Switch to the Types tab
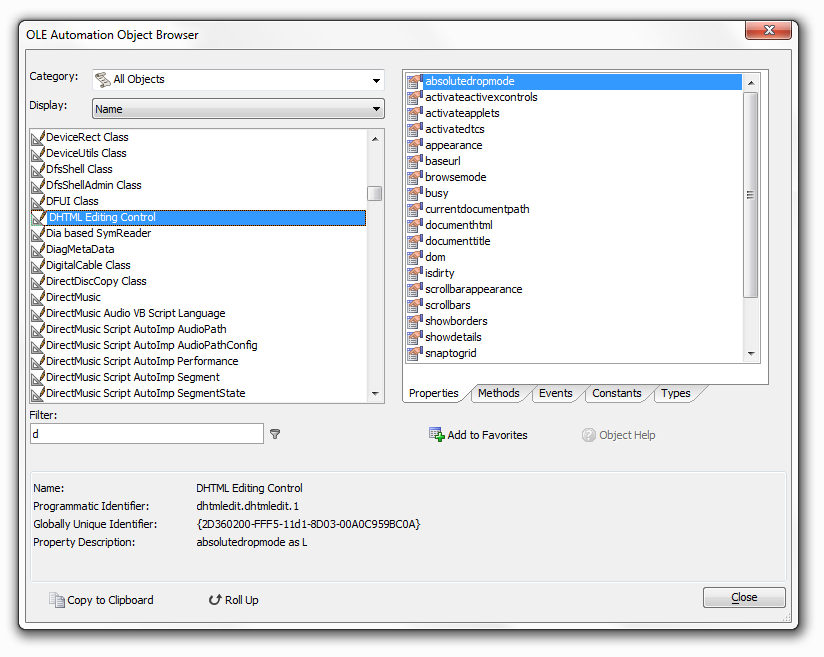 pos(676,393)
